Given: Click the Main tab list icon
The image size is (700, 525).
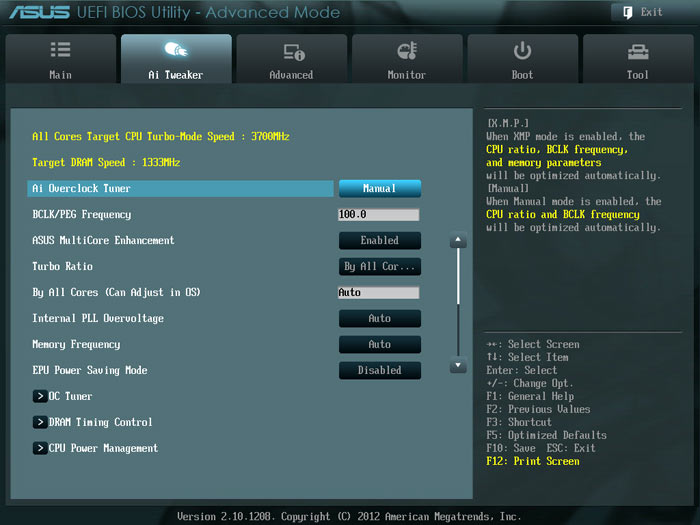Looking at the screenshot, I should click(60, 51).
